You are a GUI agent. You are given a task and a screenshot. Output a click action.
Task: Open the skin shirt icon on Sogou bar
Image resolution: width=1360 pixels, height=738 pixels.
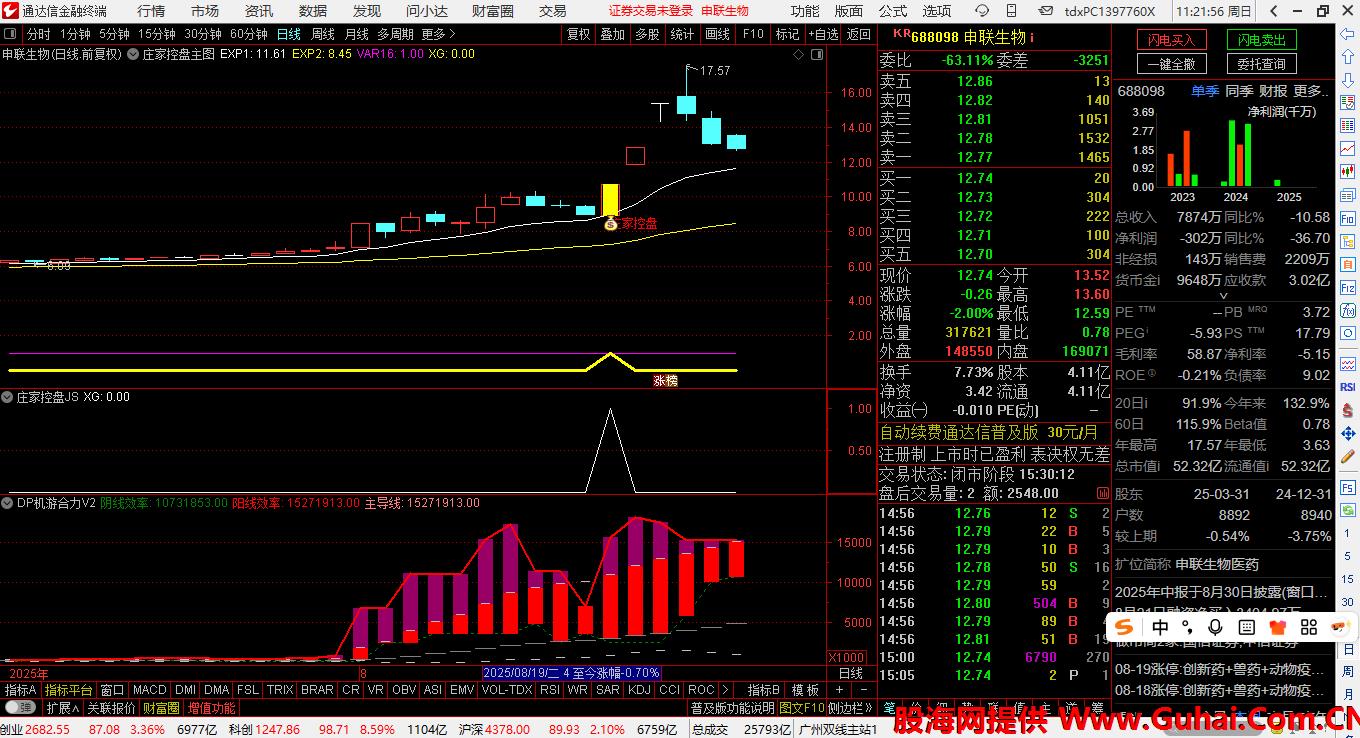1276,627
